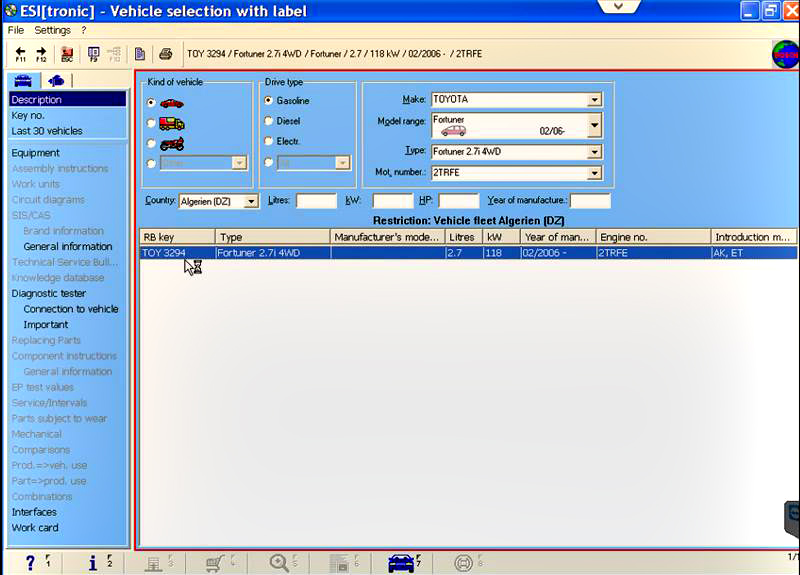Click the forward arrow F12 toolbar icon
Viewport: 800px width, 575px height.
coord(41,54)
